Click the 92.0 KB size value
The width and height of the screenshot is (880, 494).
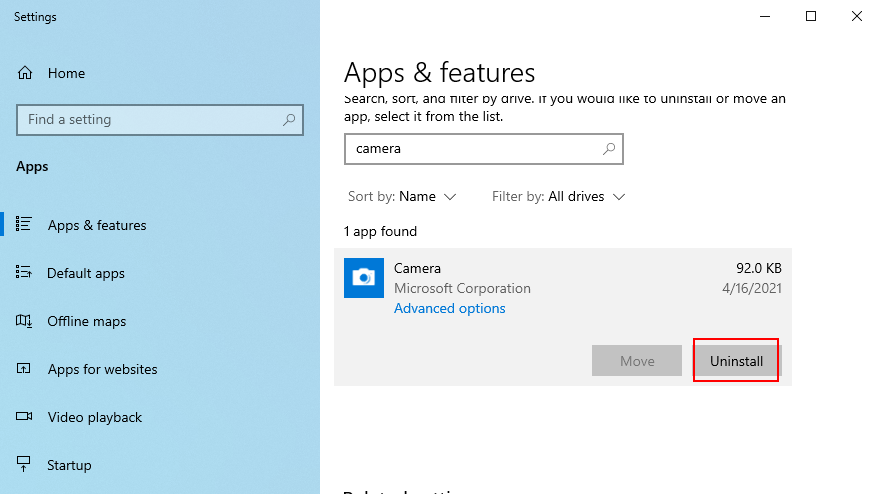tap(759, 268)
